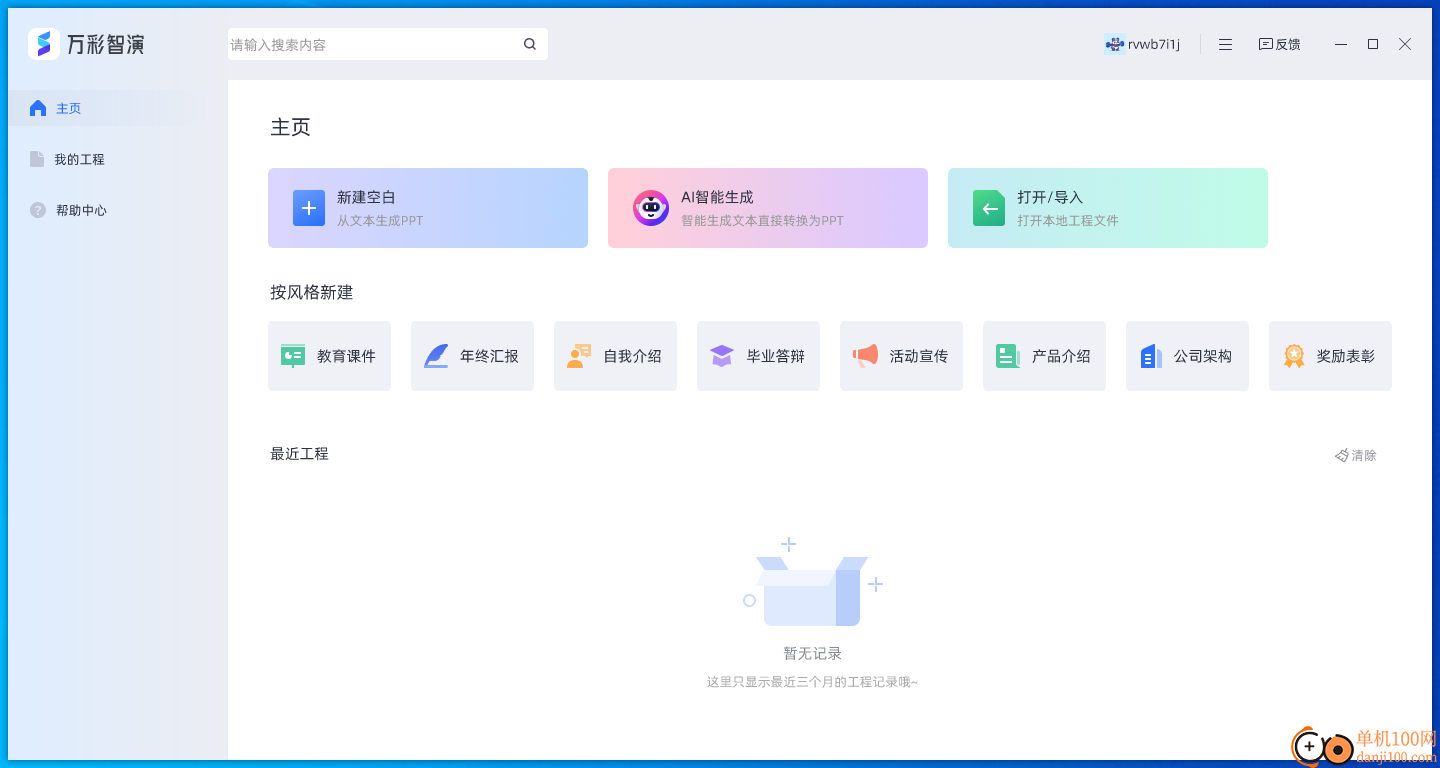Viewport: 1440px width, 768px height.
Task: Click the 最近工程 heading
Action: (x=299, y=453)
